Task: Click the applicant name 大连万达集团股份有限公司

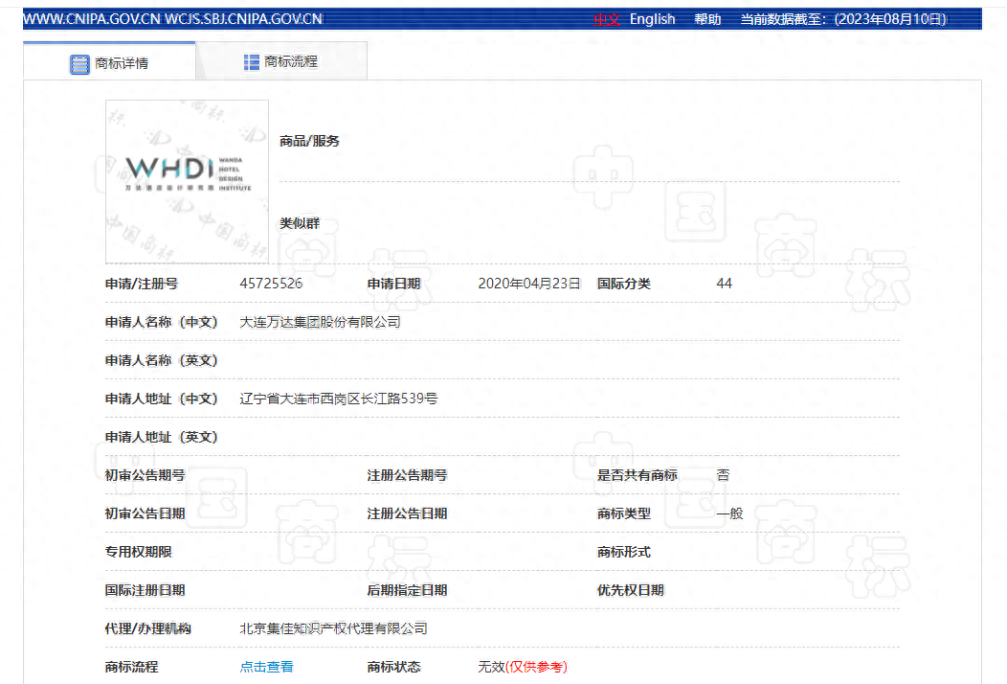Action: click(321, 320)
